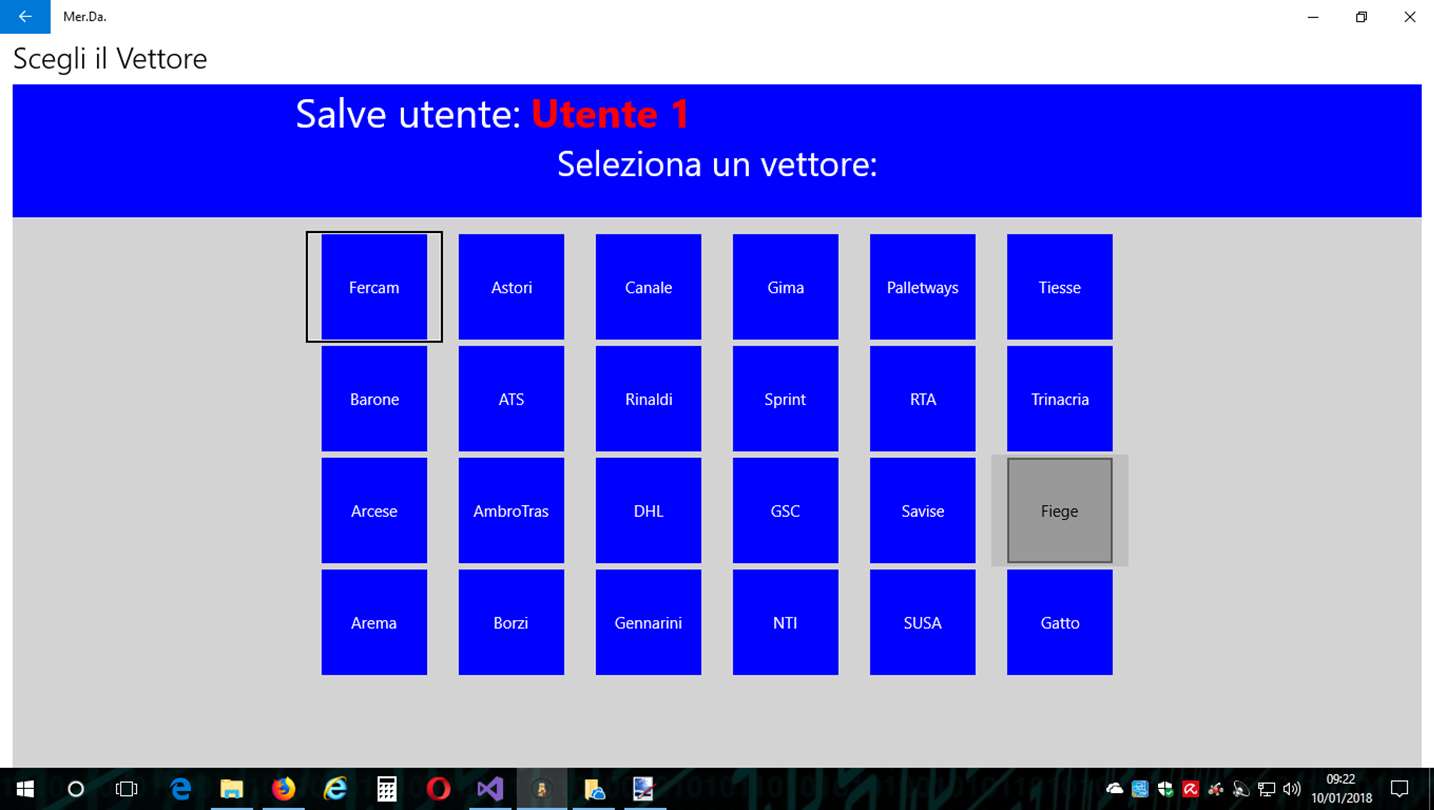The height and width of the screenshot is (810, 1434).
Task: Launch Firefox from taskbar
Action: [284, 789]
